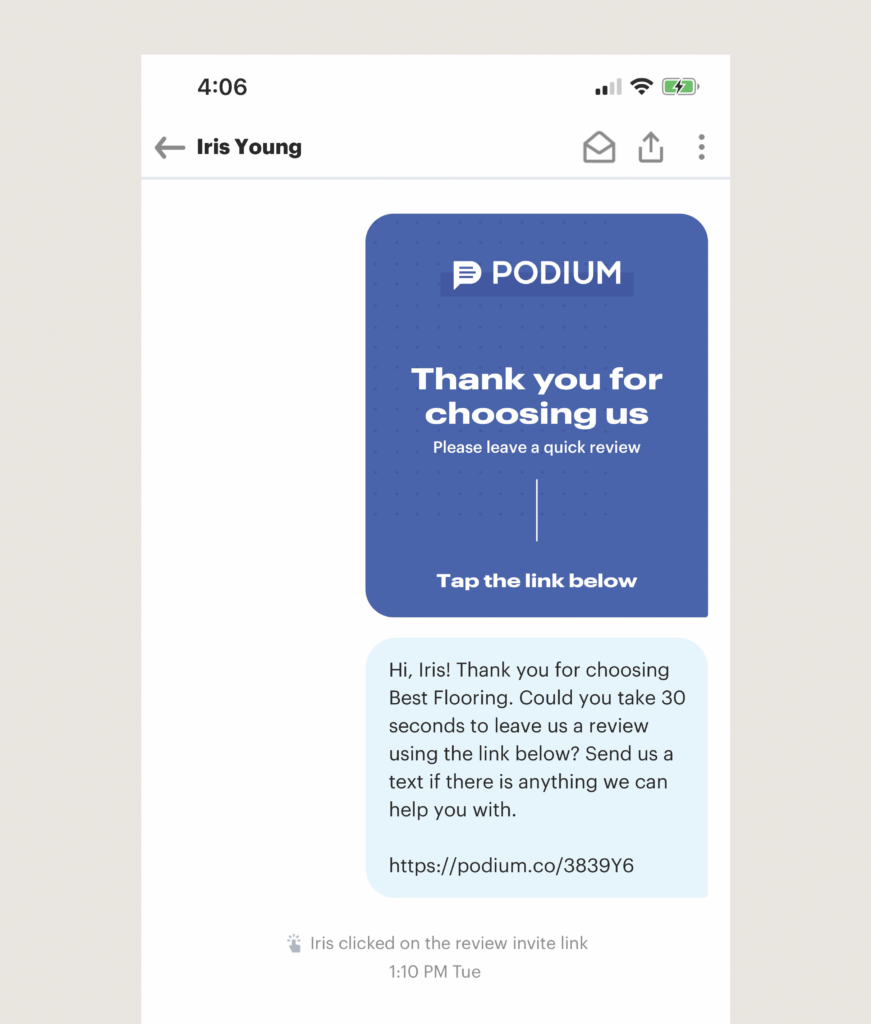Tap the 'Tap the link below' text
This screenshot has height=1024, width=871.
tap(537, 581)
